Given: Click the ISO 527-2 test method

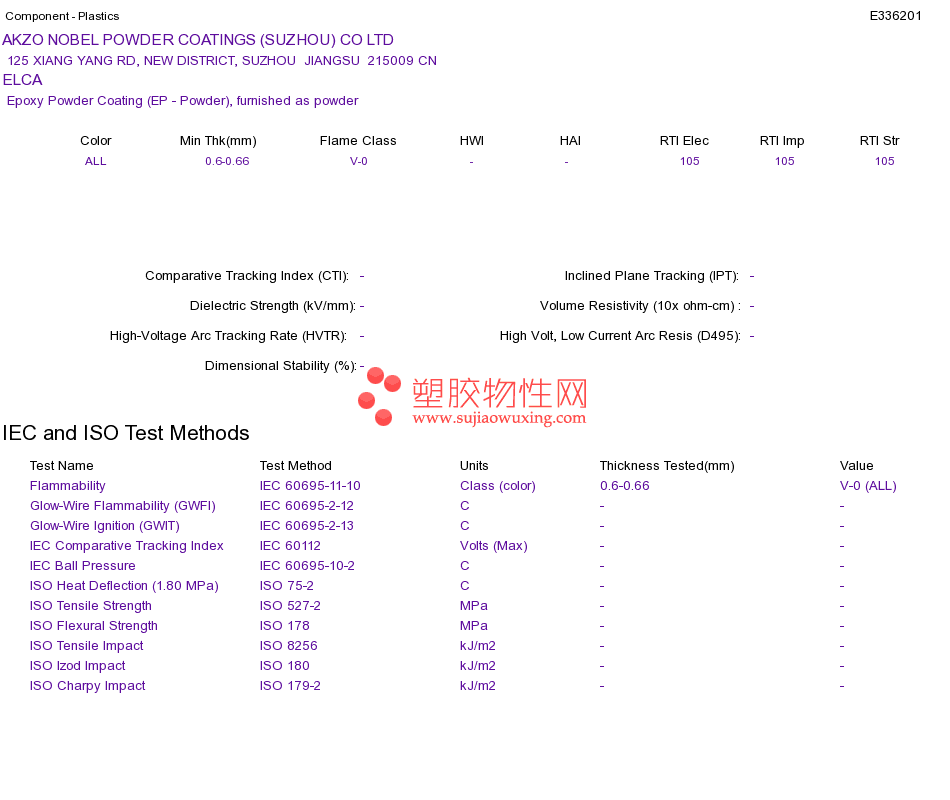Looking at the screenshot, I should pyautogui.click(x=290, y=605).
